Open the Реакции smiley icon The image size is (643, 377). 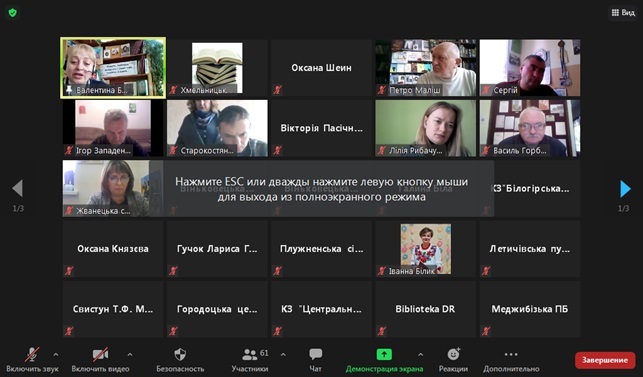pyautogui.click(x=453, y=354)
